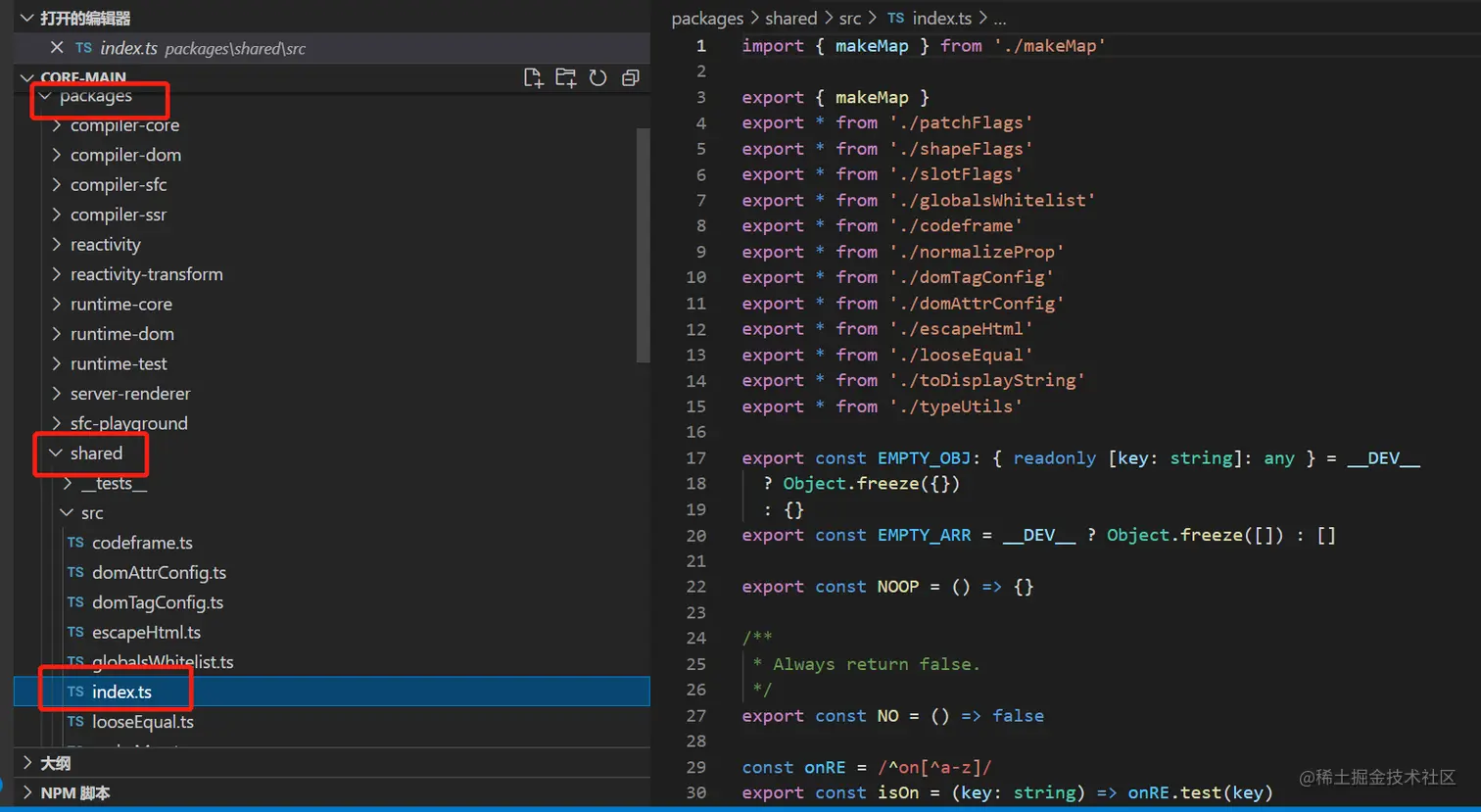The image size is (1481, 812).
Task: Click the TS icon beside looseEqual.ts
Action: tap(75, 722)
